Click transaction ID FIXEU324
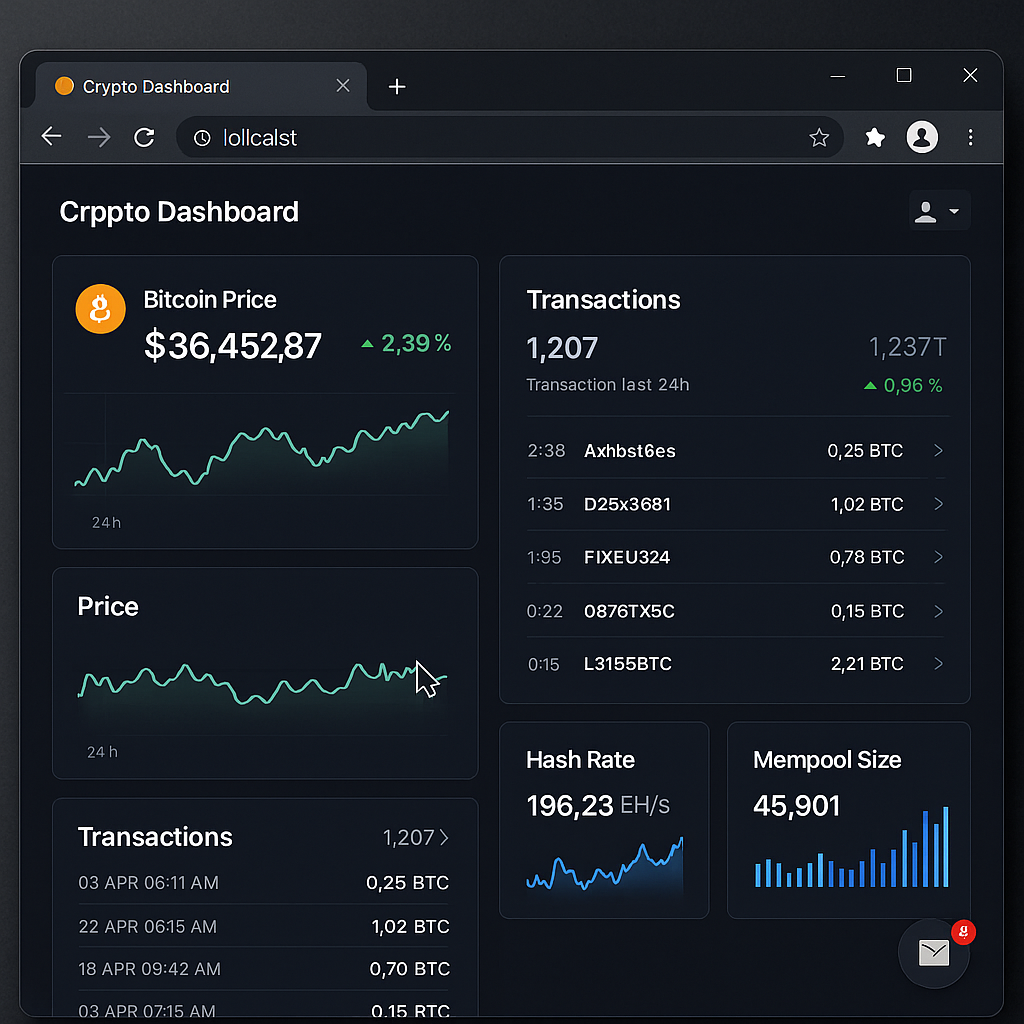Image resolution: width=1024 pixels, height=1024 pixels. [x=627, y=557]
